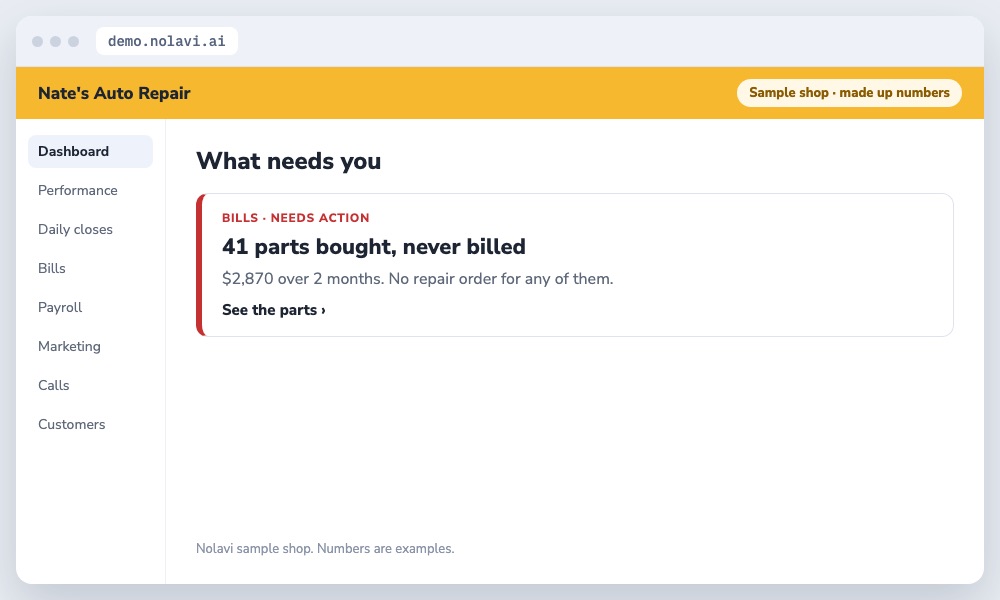Click the 'Nolavi sample shop' footer note
The image size is (1000, 600).
click(325, 548)
